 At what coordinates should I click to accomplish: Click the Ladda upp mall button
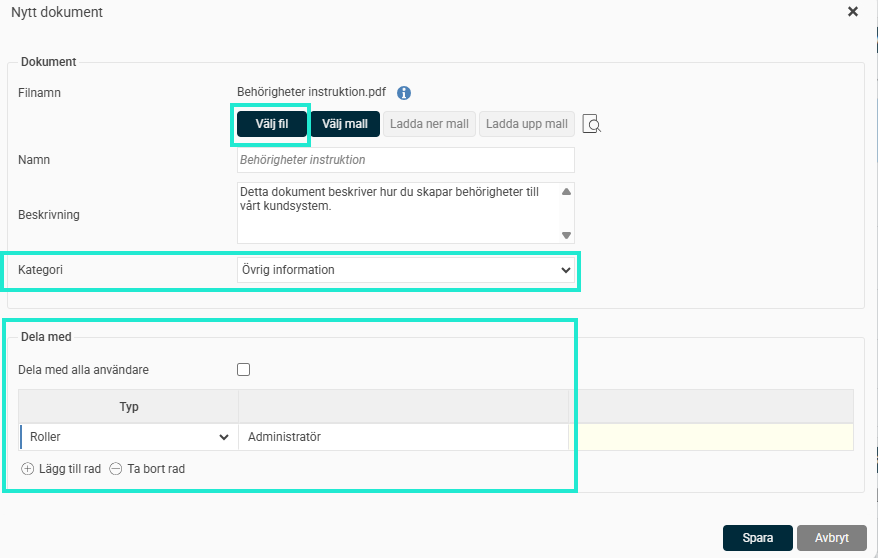point(527,124)
